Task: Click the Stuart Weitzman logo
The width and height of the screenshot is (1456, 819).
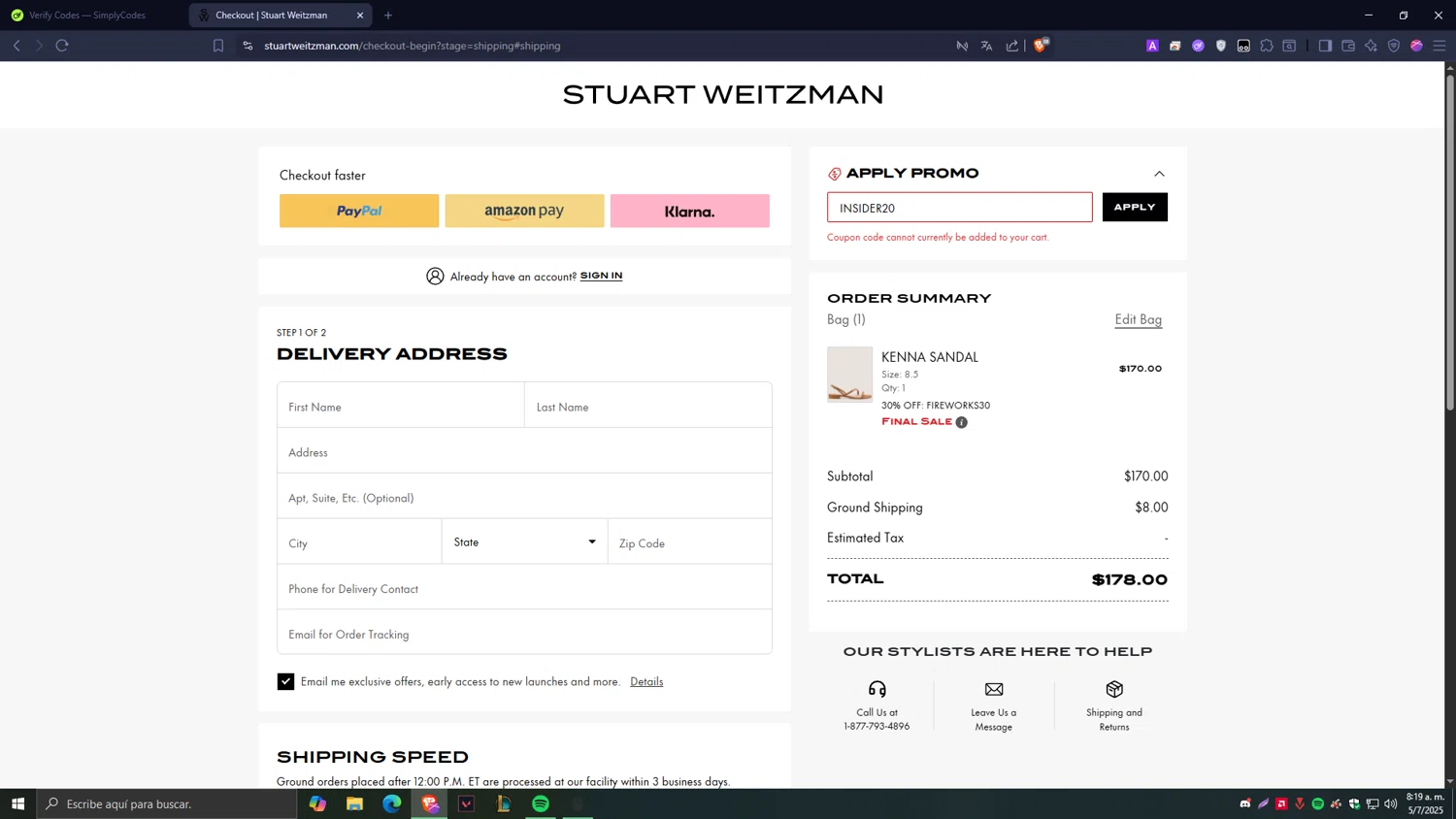Action: click(723, 94)
